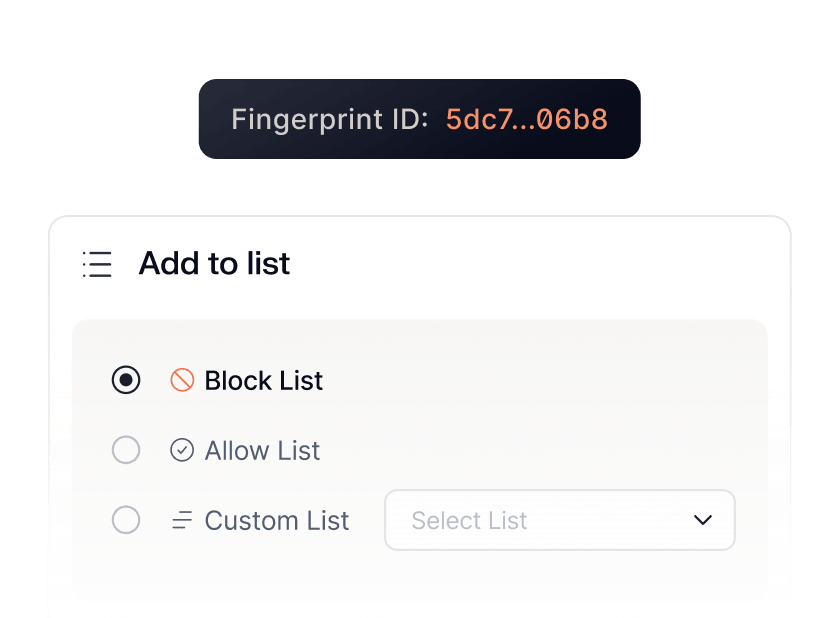Select the Custom List radio button
838x618 pixels.
pos(126,521)
